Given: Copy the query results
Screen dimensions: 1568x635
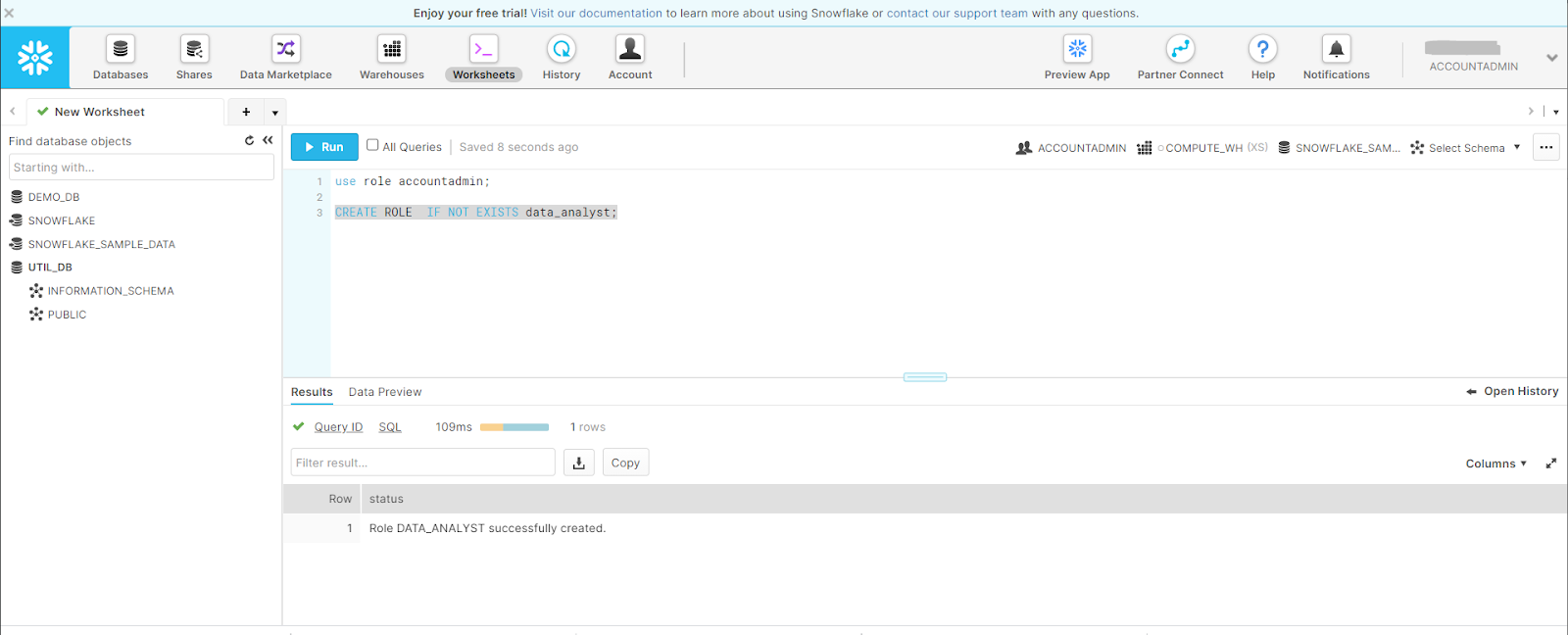Looking at the screenshot, I should 625,463.
